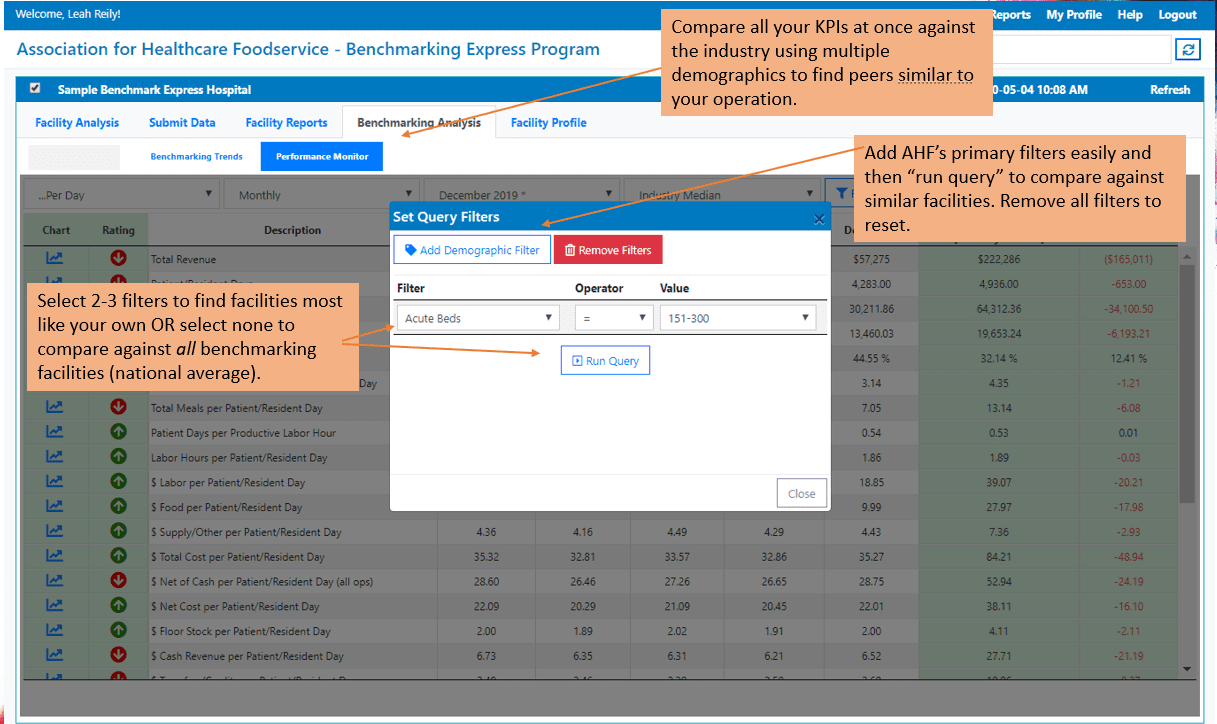The width and height of the screenshot is (1217, 724).
Task: Open chart for Total Revenue row
Action: pyautogui.click(x=55, y=259)
